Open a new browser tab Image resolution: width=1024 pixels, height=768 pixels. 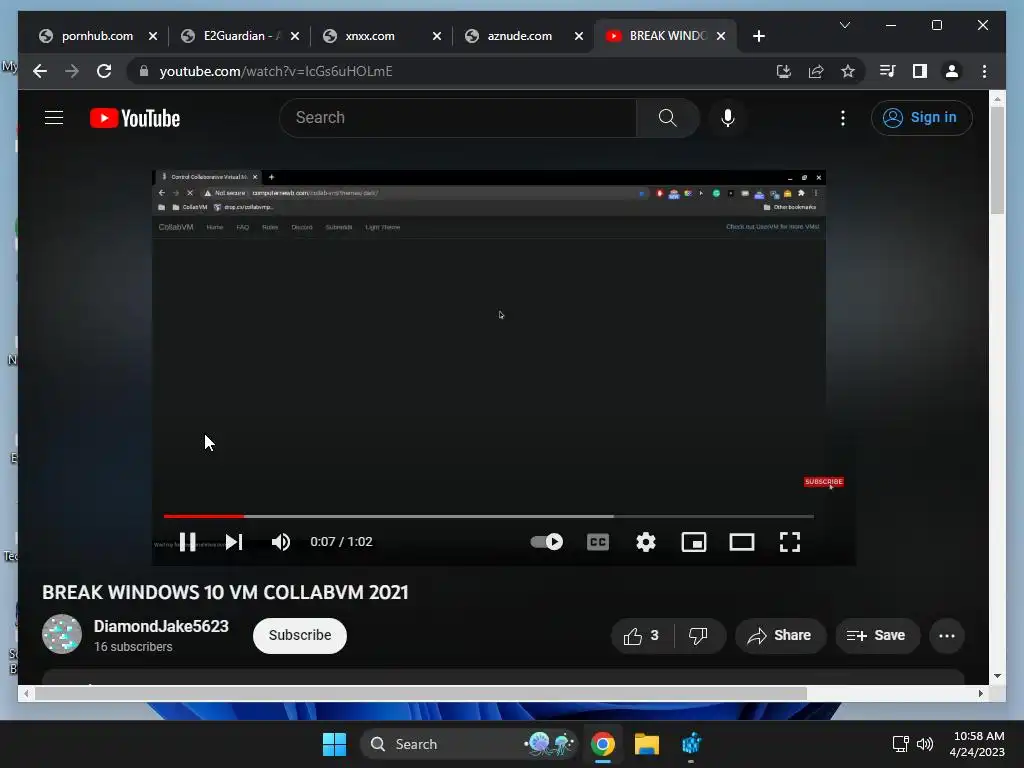pyautogui.click(x=758, y=36)
